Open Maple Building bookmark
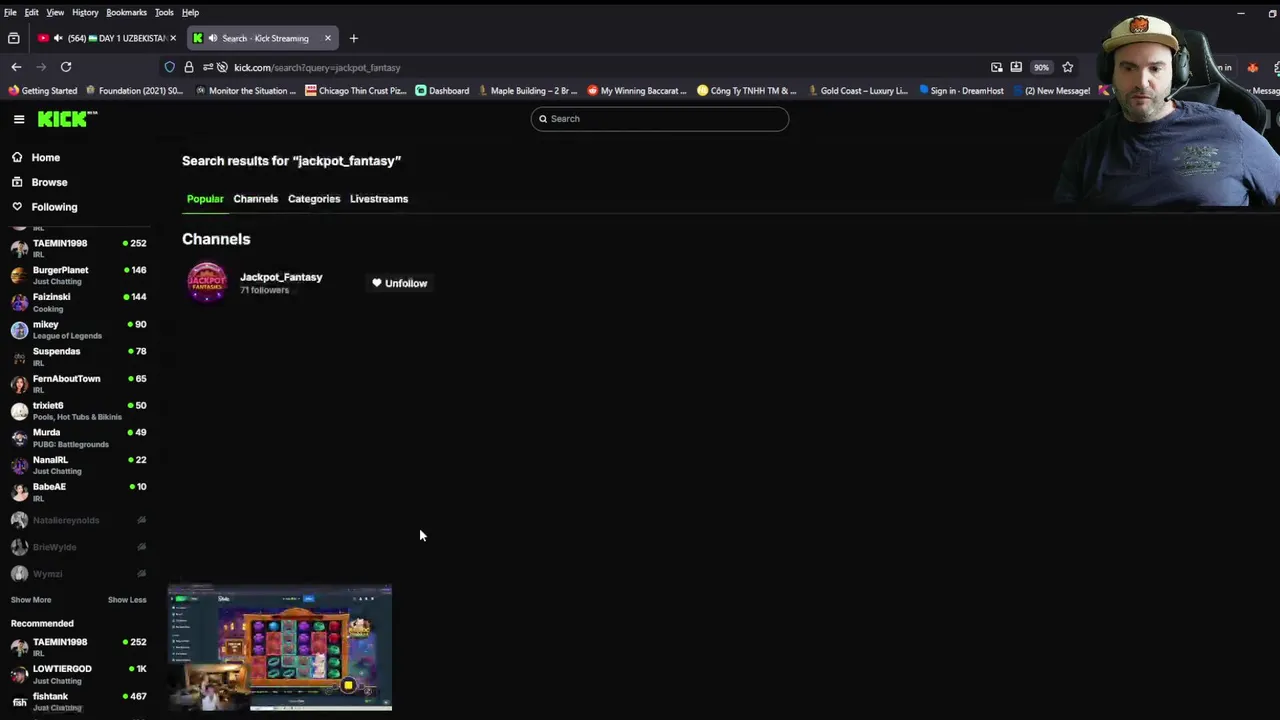Image resolution: width=1280 pixels, height=720 pixels. pyautogui.click(x=527, y=91)
